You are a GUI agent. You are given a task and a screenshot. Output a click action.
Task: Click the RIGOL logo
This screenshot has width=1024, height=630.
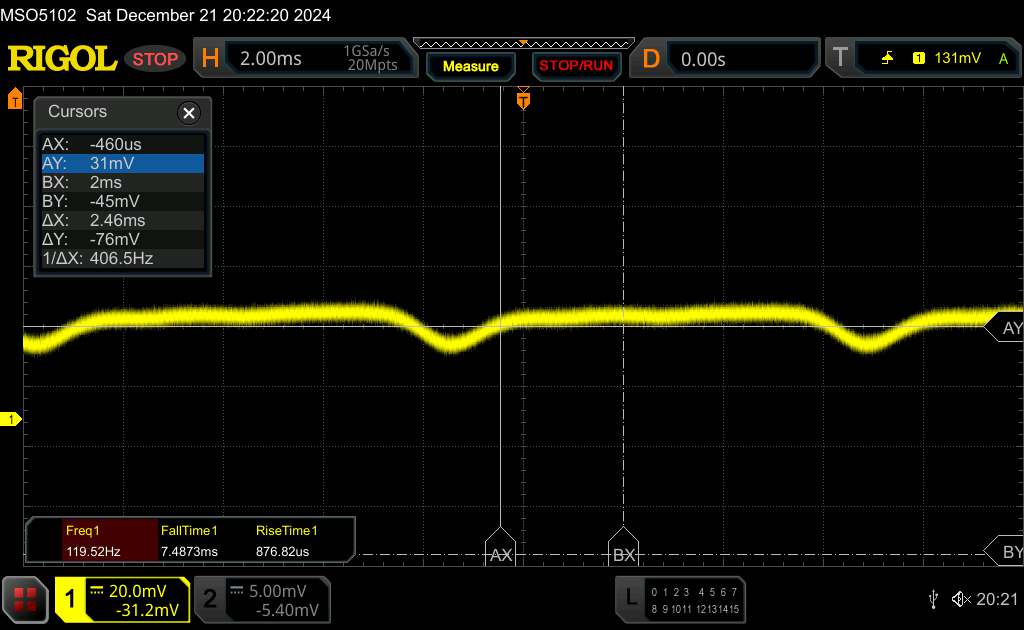coord(62,58)
